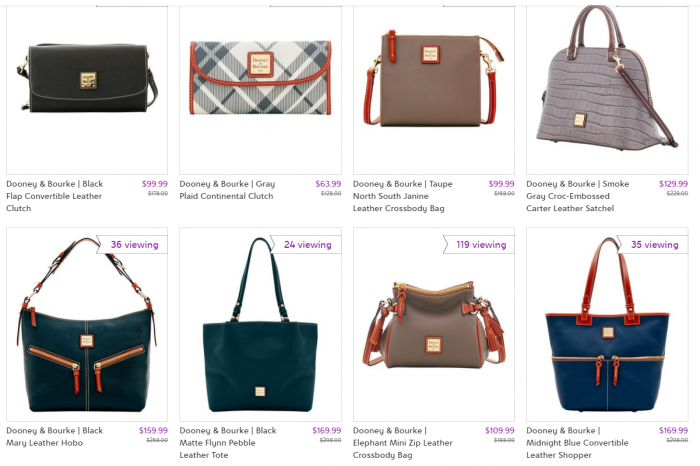Click the 36 viewing badge on the hobo

click(133, 245)
